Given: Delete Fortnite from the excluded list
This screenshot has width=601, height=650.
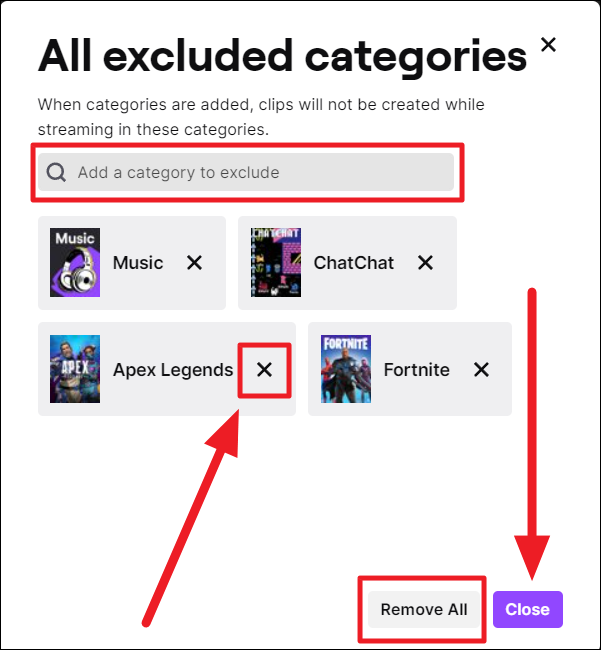Looking at the screenshot, I should tap(481, 369).
